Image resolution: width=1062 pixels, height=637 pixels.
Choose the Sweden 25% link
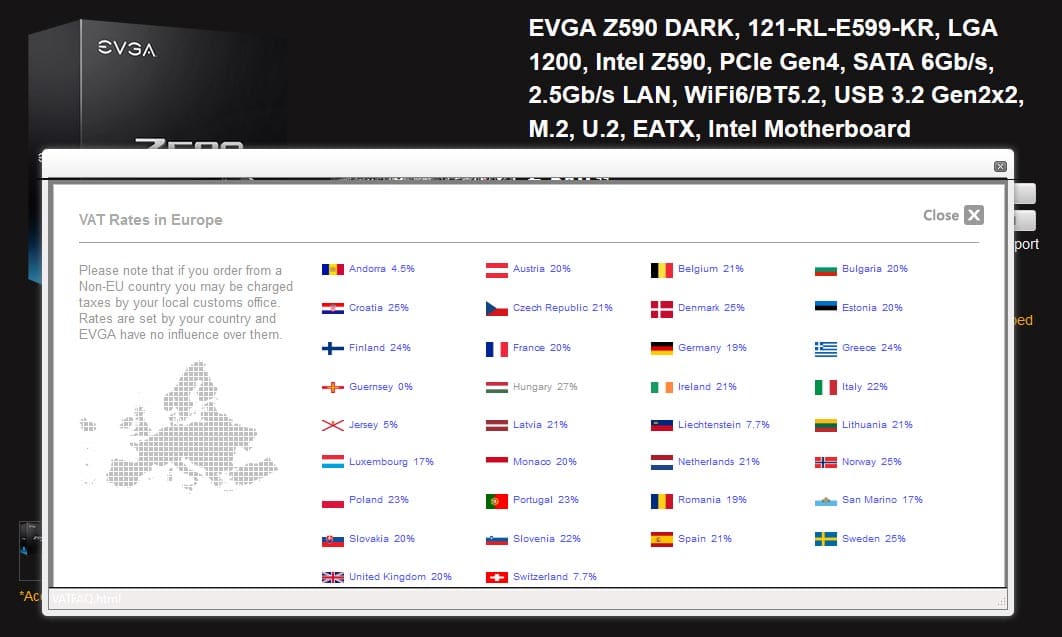(x=873, y=539)
